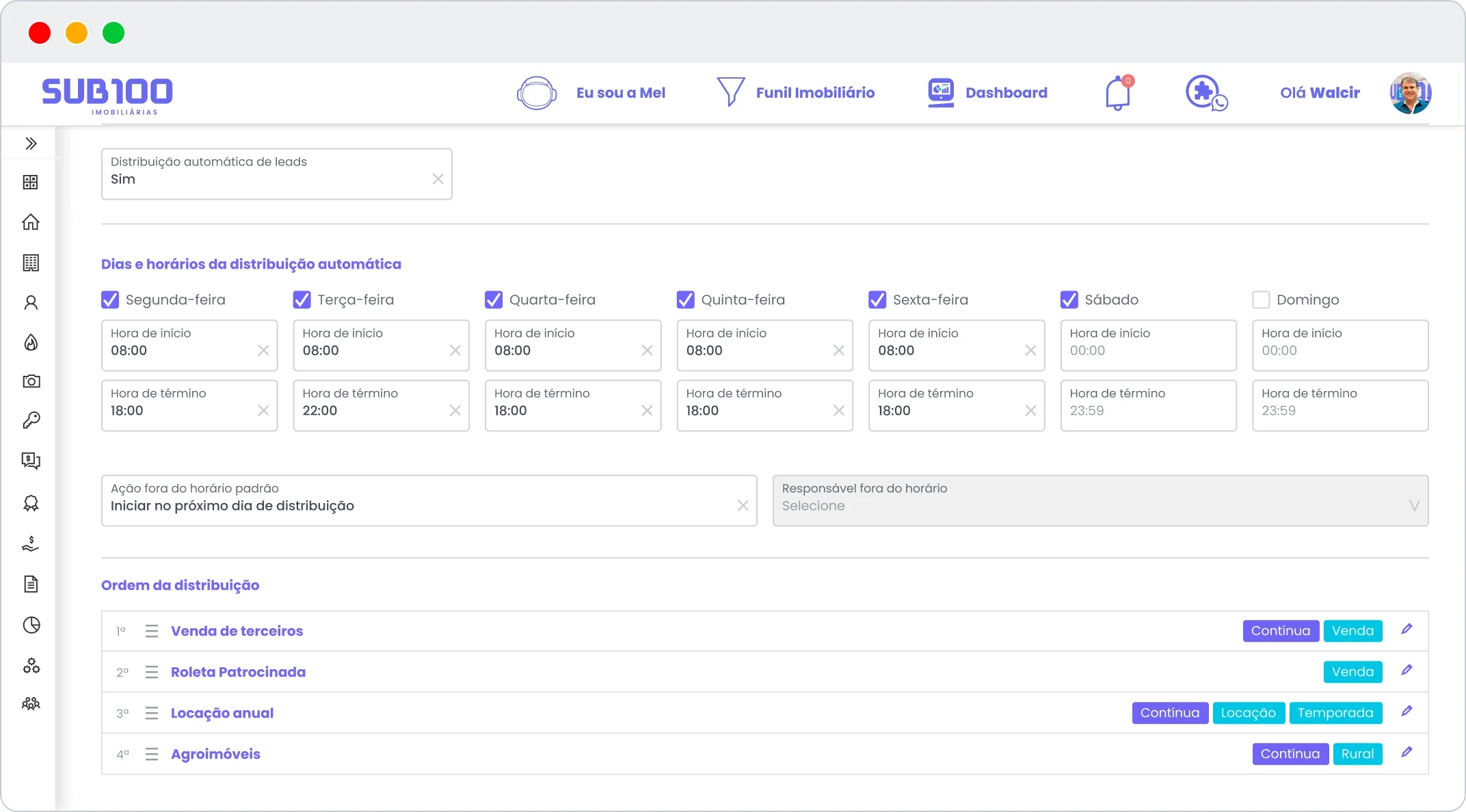The image size is (1466, 812).
Task: Open the team group icon in sidebar
Action: tap(31, 703)
